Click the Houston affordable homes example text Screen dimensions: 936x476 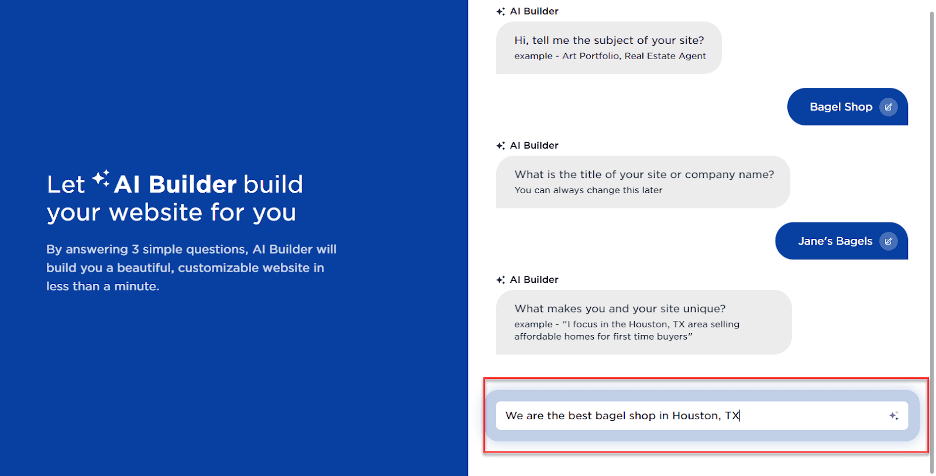tap(627, 330)
